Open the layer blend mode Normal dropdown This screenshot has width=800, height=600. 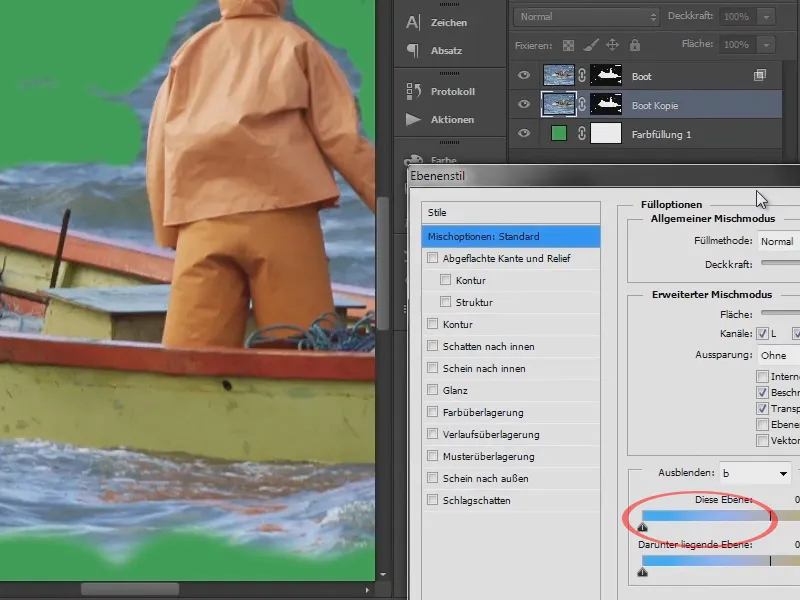tap(587, 17)
